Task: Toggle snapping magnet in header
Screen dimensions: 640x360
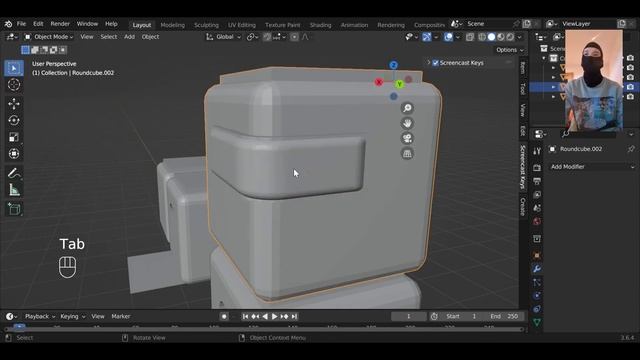Action: (x=267, y=37)
